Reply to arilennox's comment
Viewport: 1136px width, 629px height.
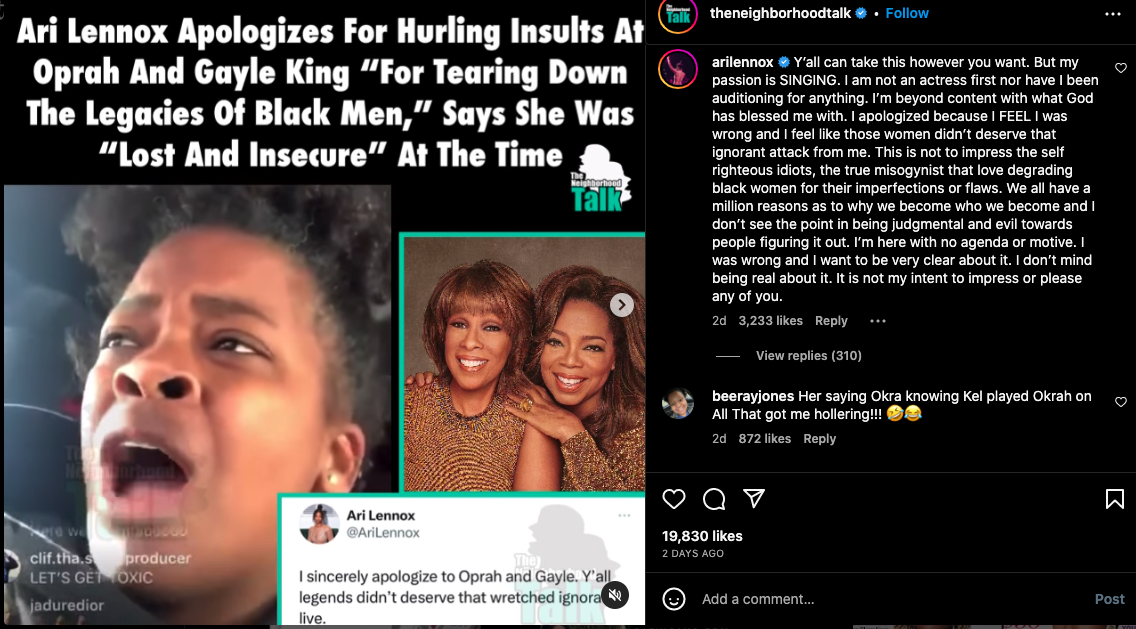(x=831, y=320)
